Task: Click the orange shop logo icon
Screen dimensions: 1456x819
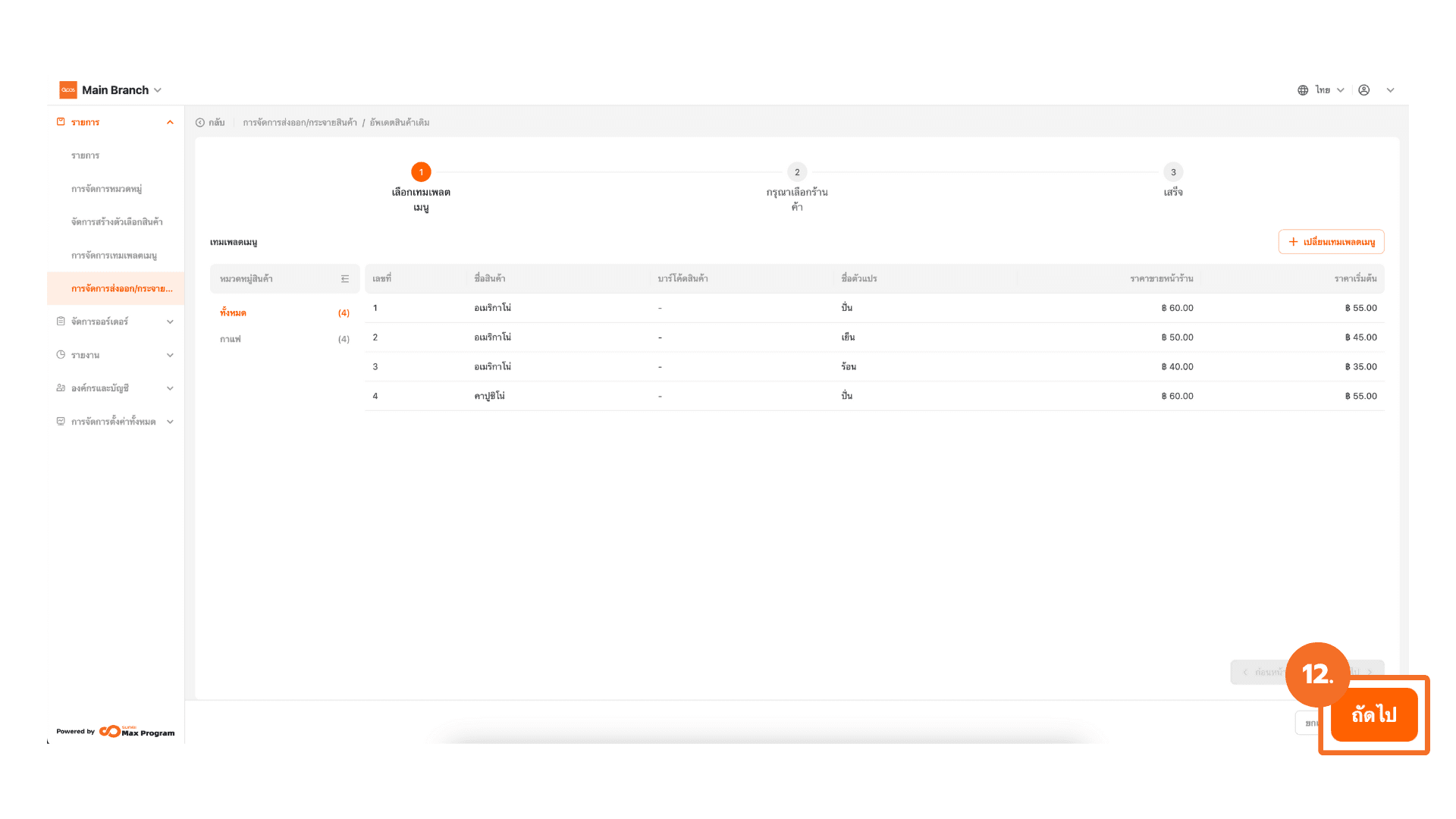Action: [68, 90]
